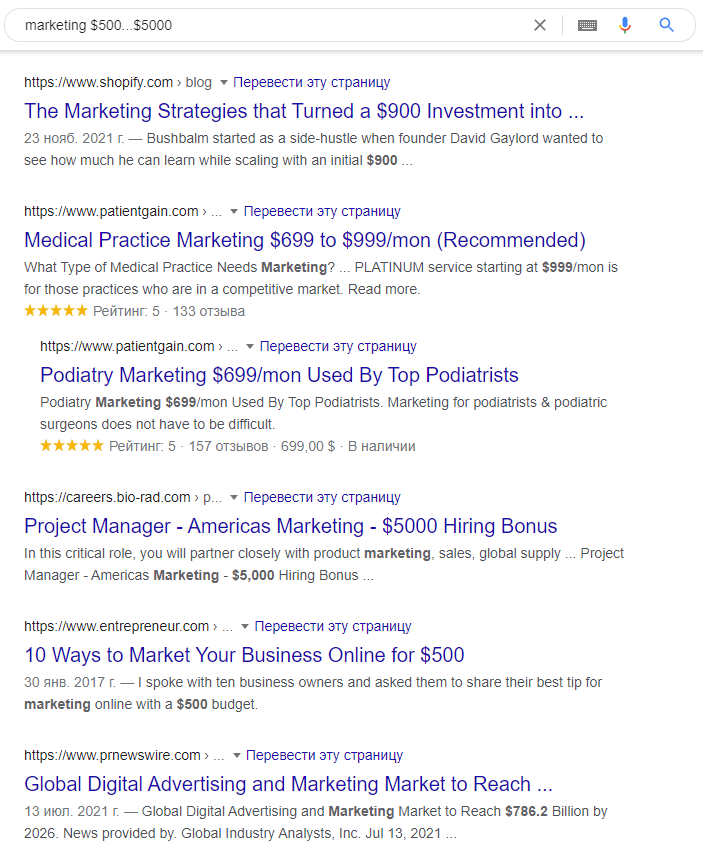Viewport: 703px width, 853px height.
Task: Open 'Global Digital Advertising and Marketing Market' result
Action: (288, 784)
